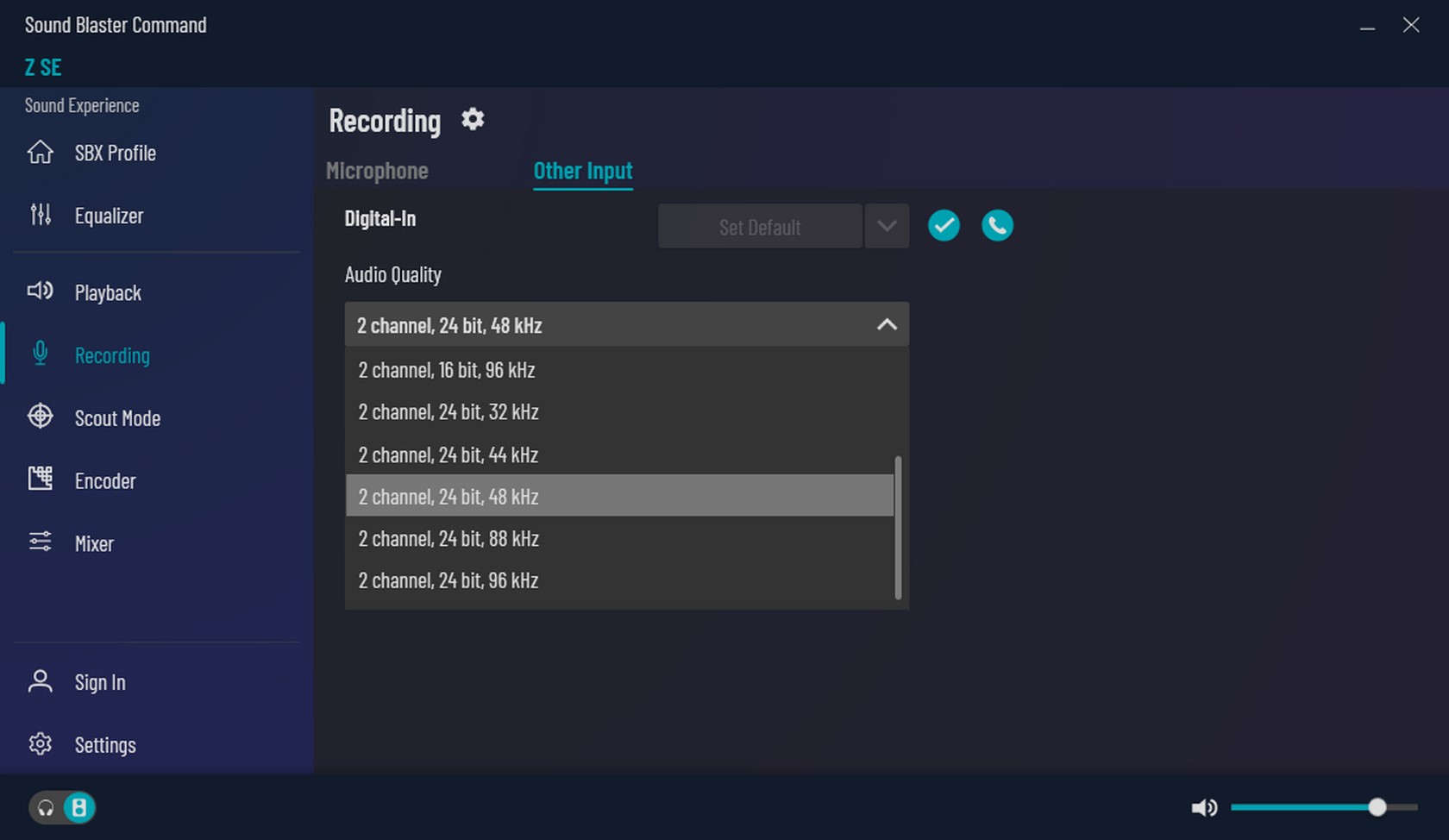The image size is (1449, 840).
Task: Open the Encoder page label
Action: tap(105, 481)
